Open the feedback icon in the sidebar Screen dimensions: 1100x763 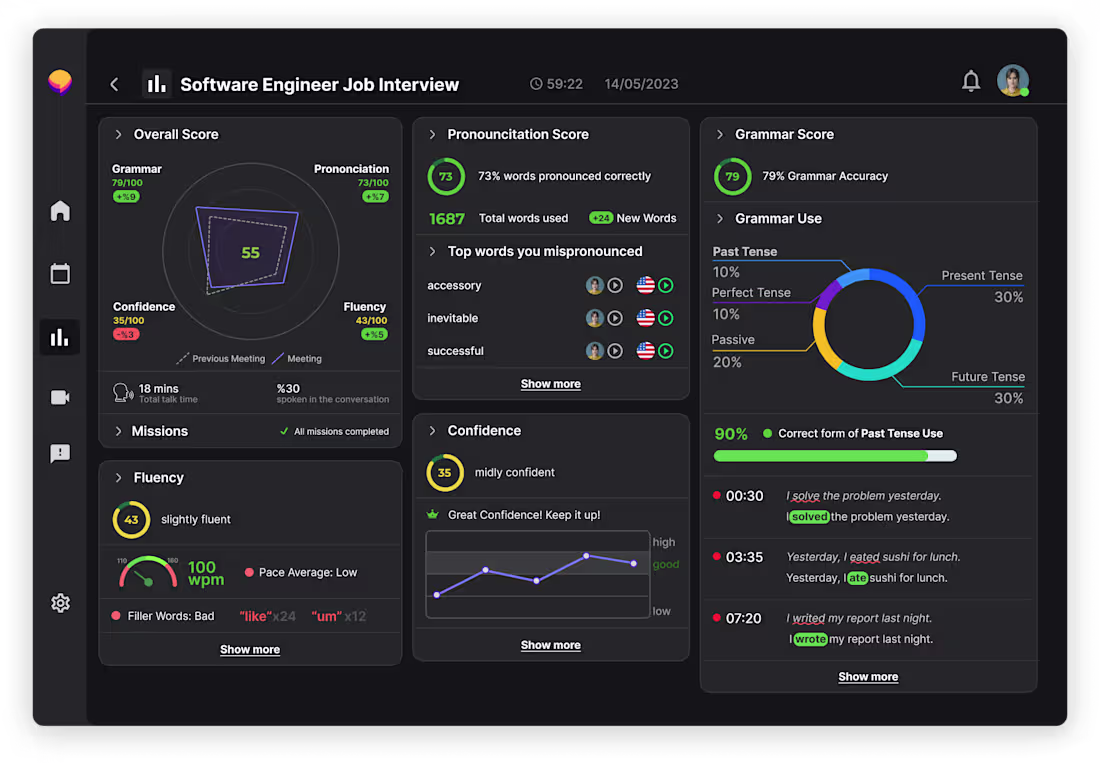[x=60, y=454]
